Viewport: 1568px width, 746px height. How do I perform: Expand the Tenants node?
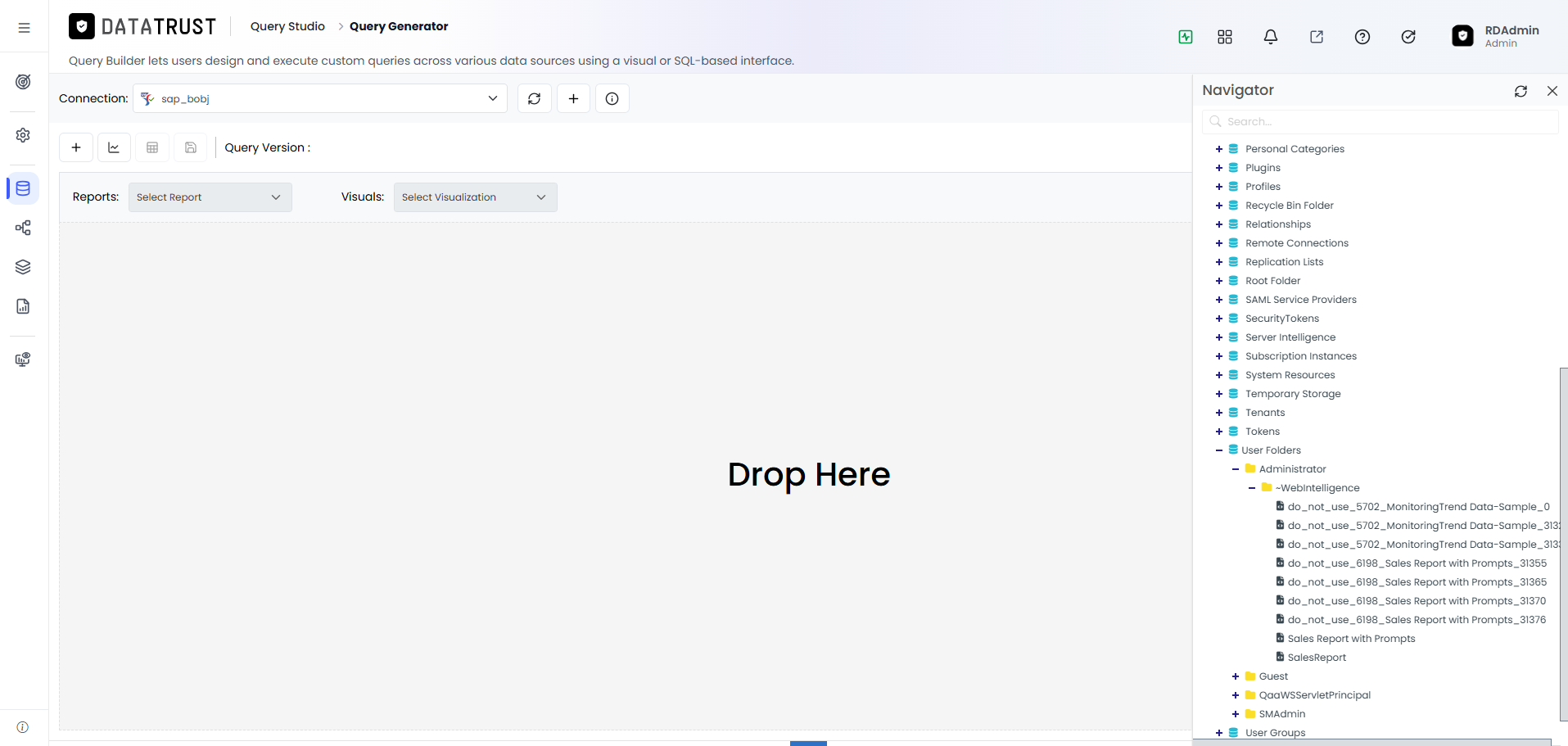tap(1219, 413)
